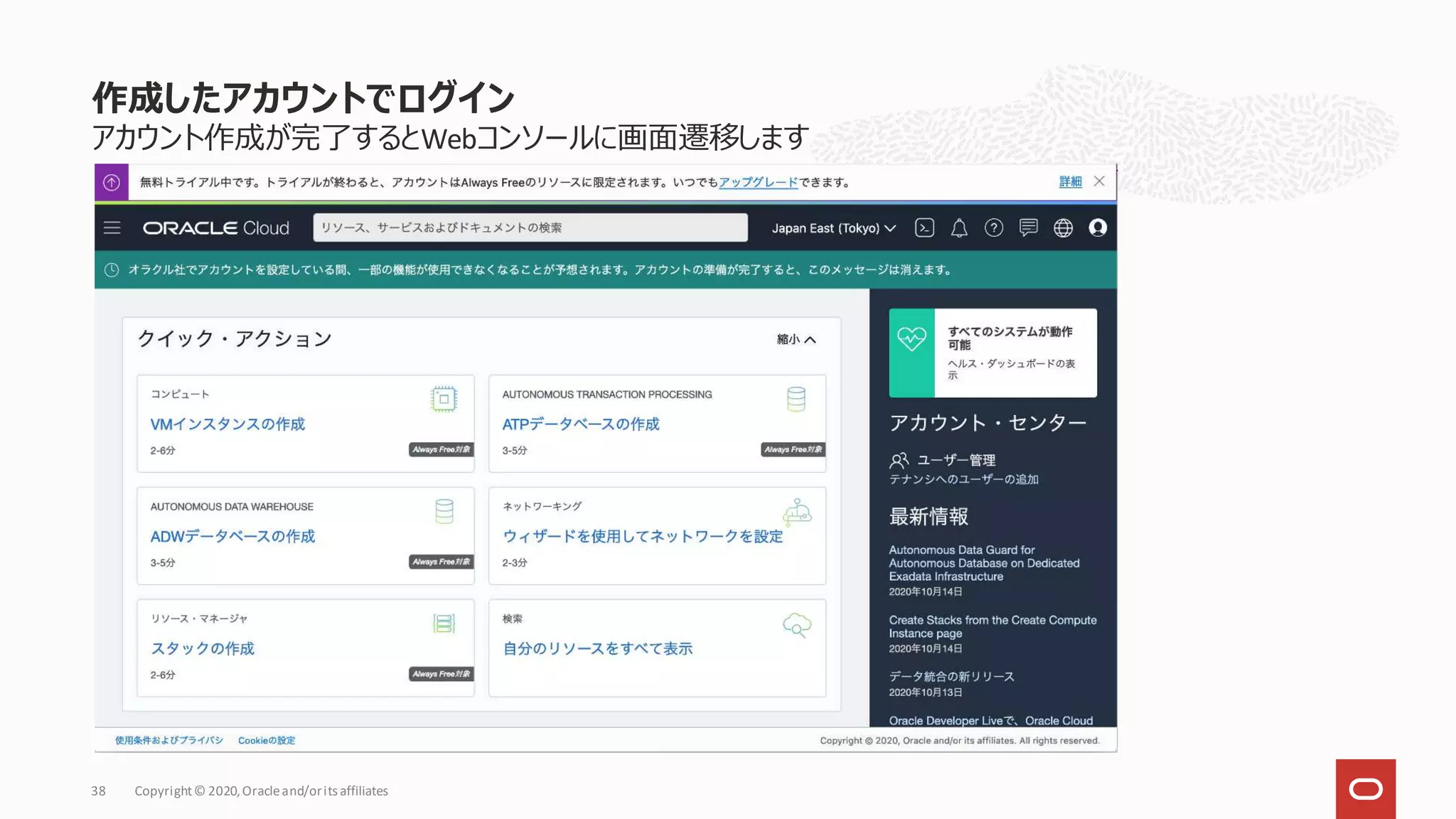Image resolution: width=1456 pixels, height=819 pixels.
Task: Click the AUTONOMOUS TRANSACTION PROCESSING label
Action: [607, 394]
